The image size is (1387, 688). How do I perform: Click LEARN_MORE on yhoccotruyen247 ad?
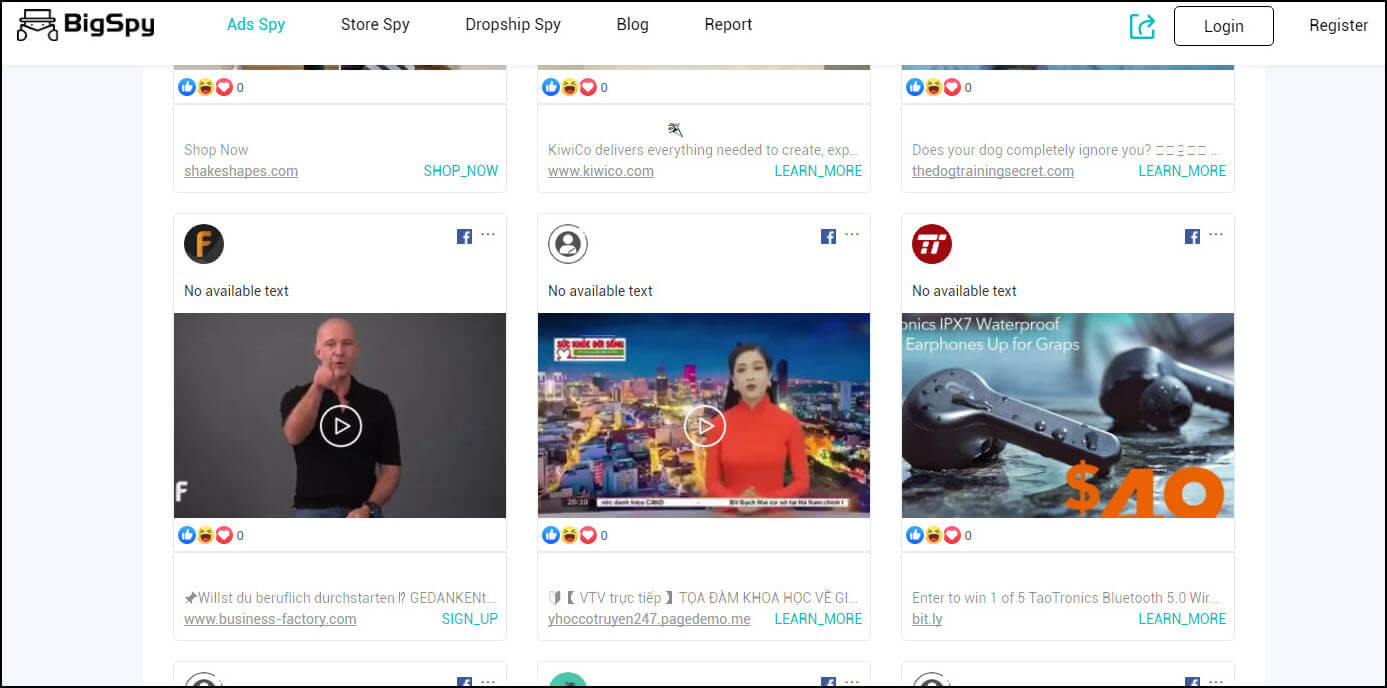[818, 619]
